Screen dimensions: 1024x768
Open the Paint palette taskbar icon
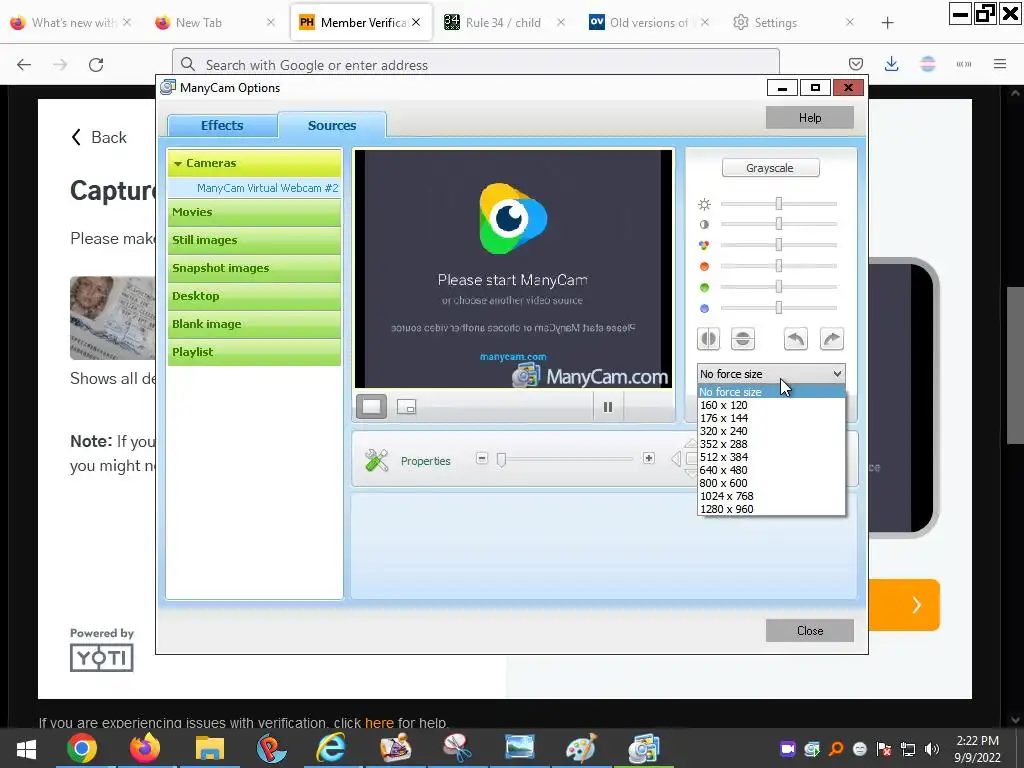tap(581, 748)
